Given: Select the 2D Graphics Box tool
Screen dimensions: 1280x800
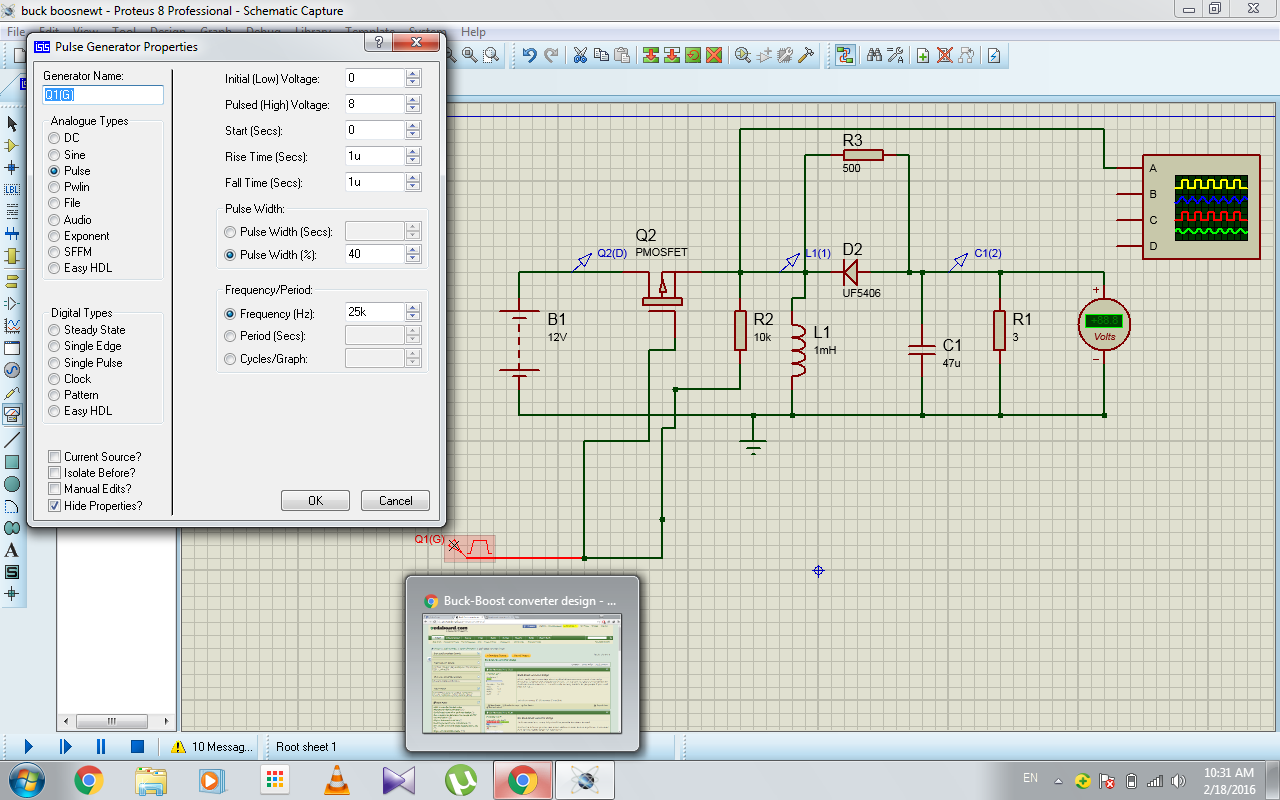Looking at the screenshot, I should click(x=12, y=462).
